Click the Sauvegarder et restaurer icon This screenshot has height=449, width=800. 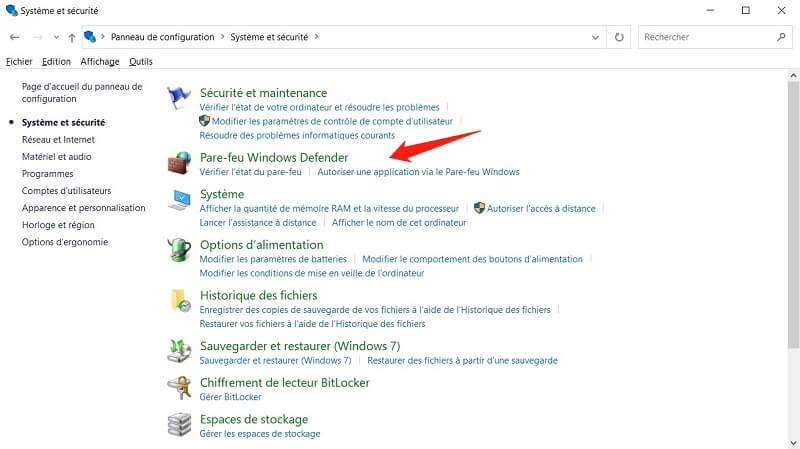[179, 351]
